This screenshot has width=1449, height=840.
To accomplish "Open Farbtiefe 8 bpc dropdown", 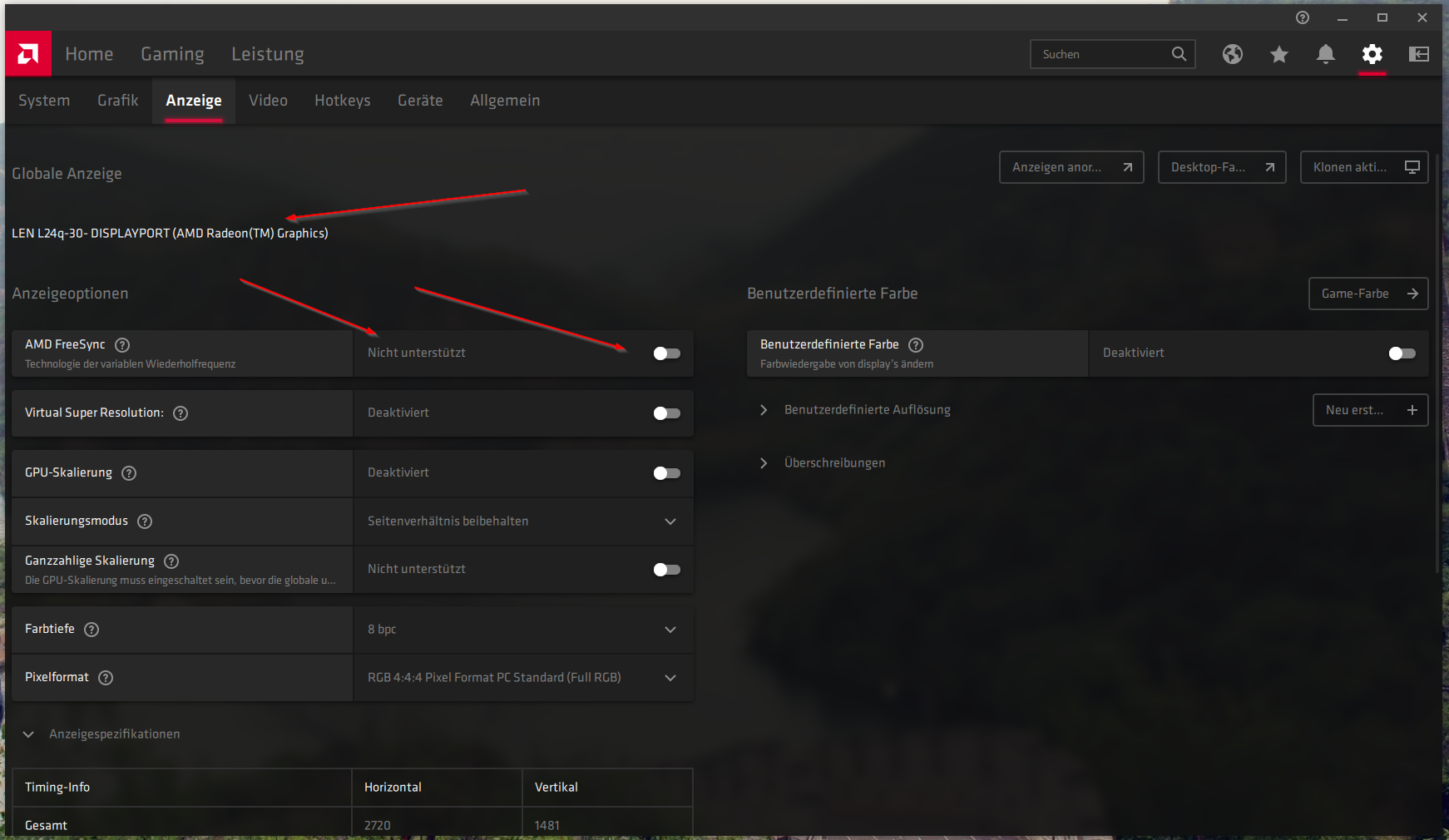I will pyautogui.click(x=523, y=630).
